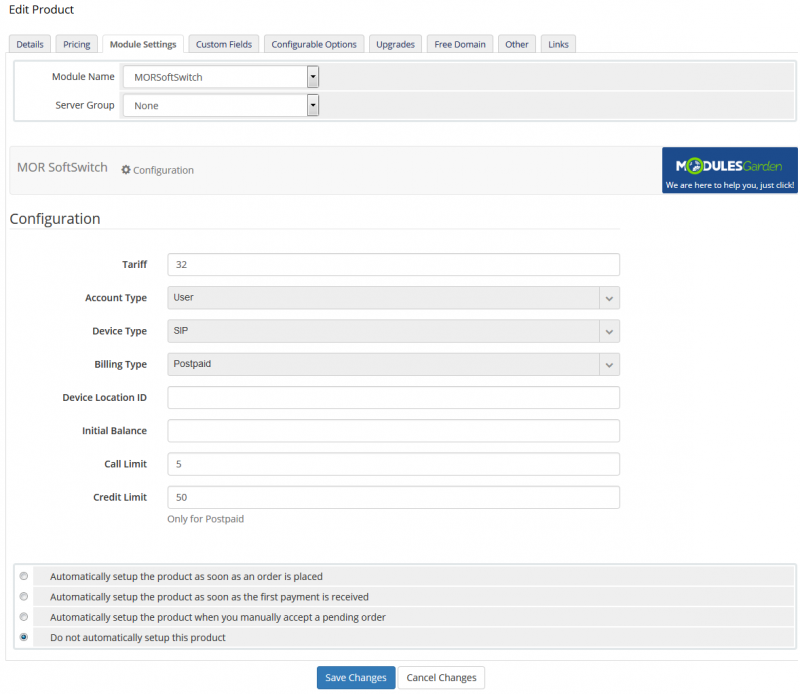Open the Billing Type dropdown
Screen dimensions: 800x694
608,364
